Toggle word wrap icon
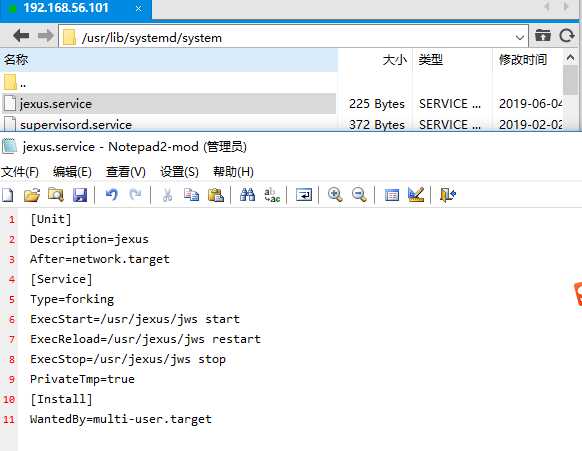Viewport: 582px width, 451px height. click(304, 195)
